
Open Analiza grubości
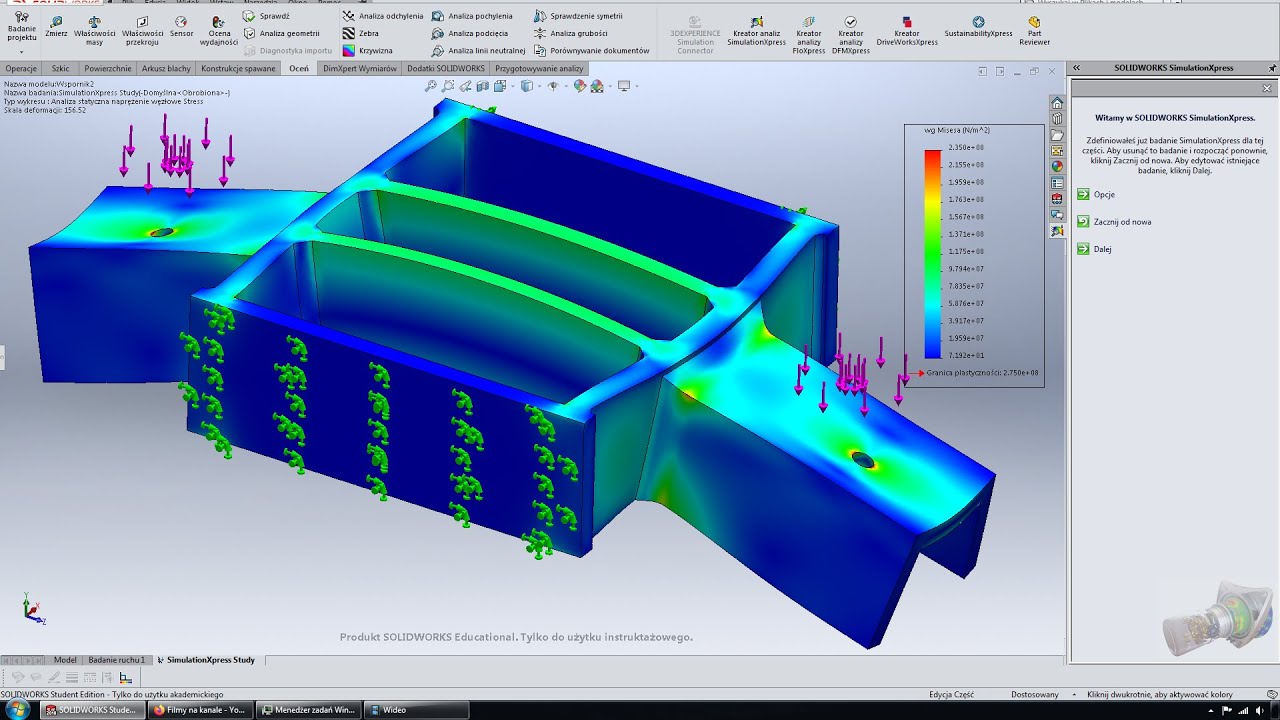pos(570,33)
